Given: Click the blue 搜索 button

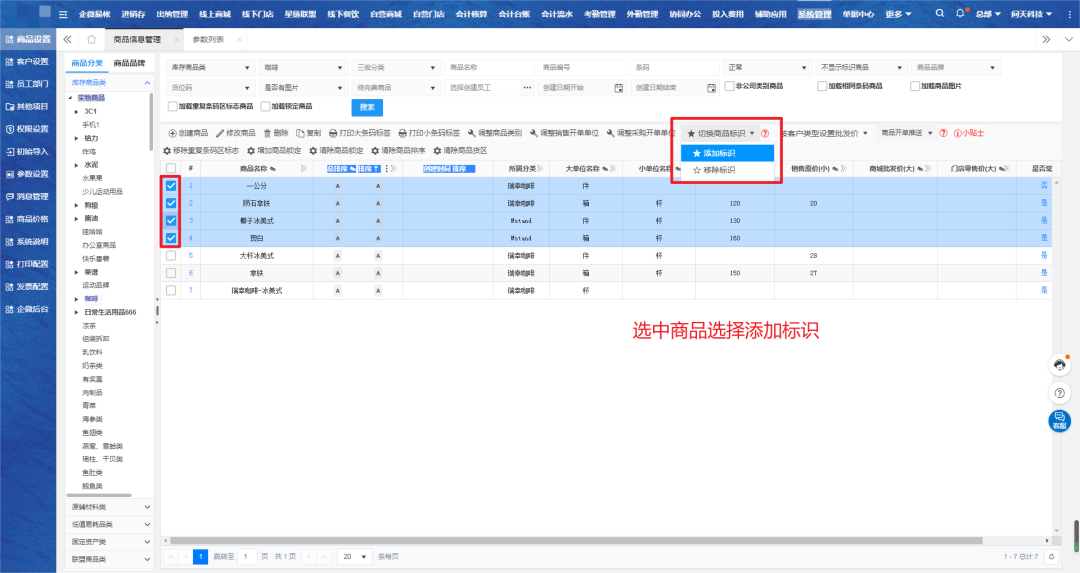Looking at the screenshot, I should coord(366,107).
